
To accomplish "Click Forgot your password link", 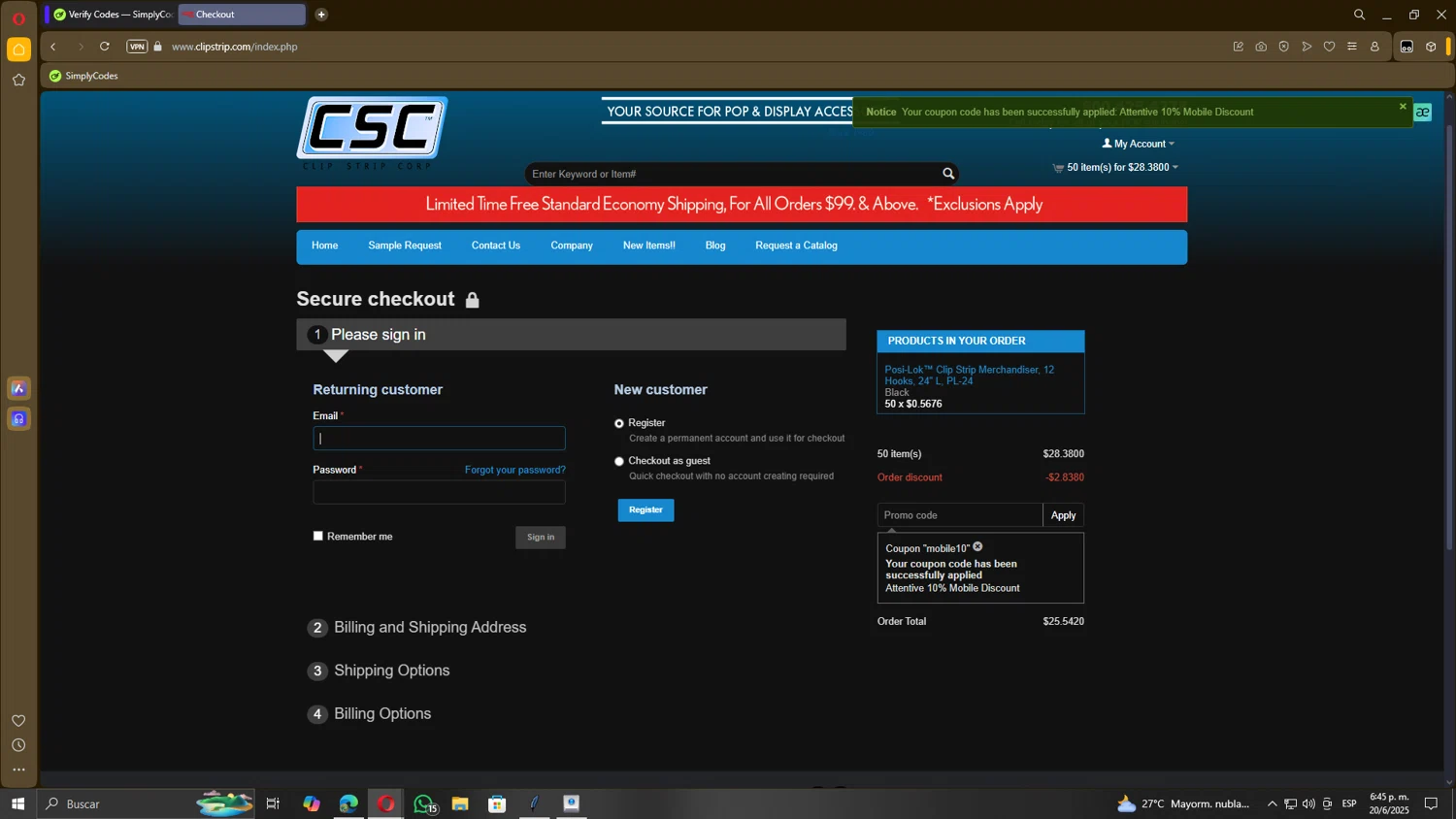I will pos(515,470).
